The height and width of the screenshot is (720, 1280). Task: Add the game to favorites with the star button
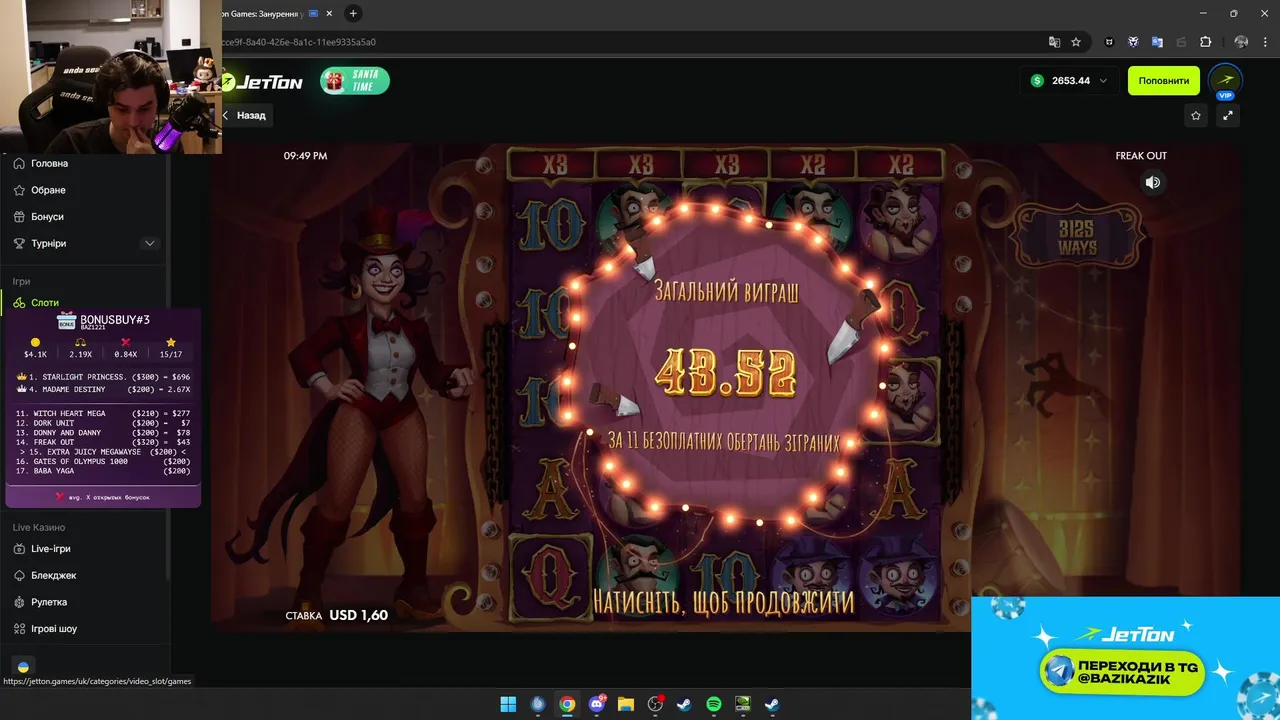click(x=1196, y=116)
